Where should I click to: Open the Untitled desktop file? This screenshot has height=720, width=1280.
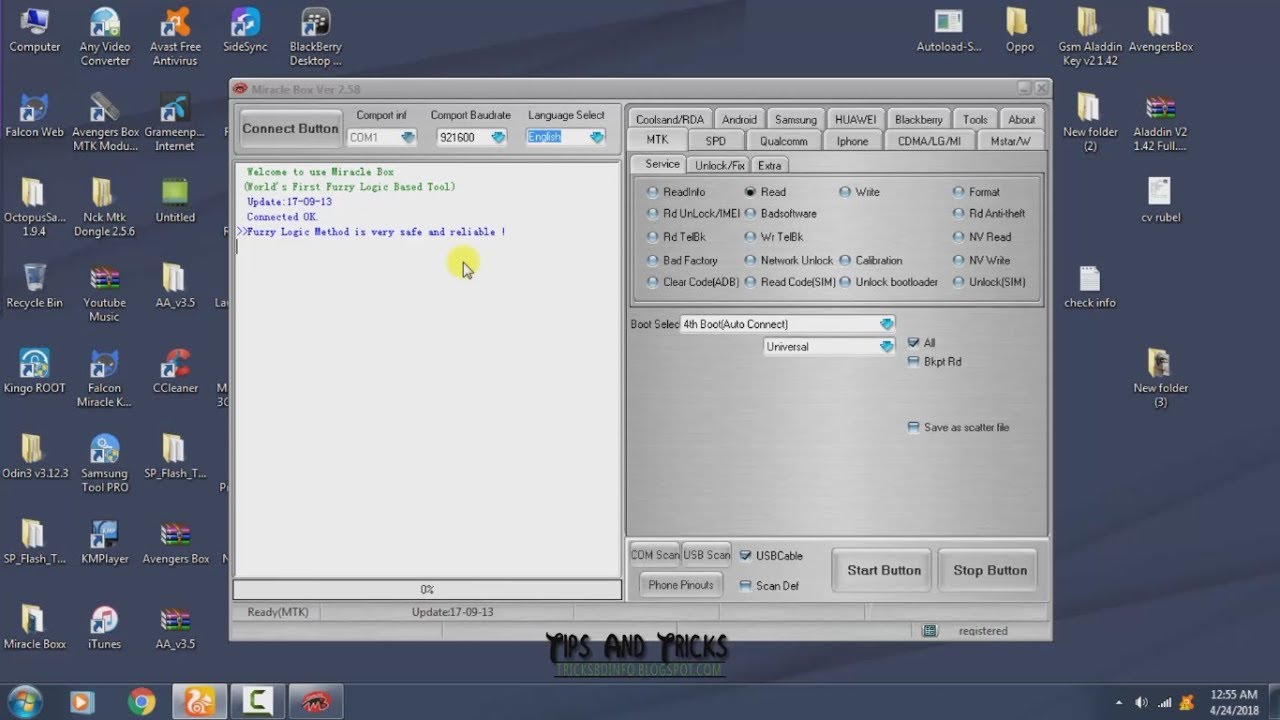[x=175, y=201]
